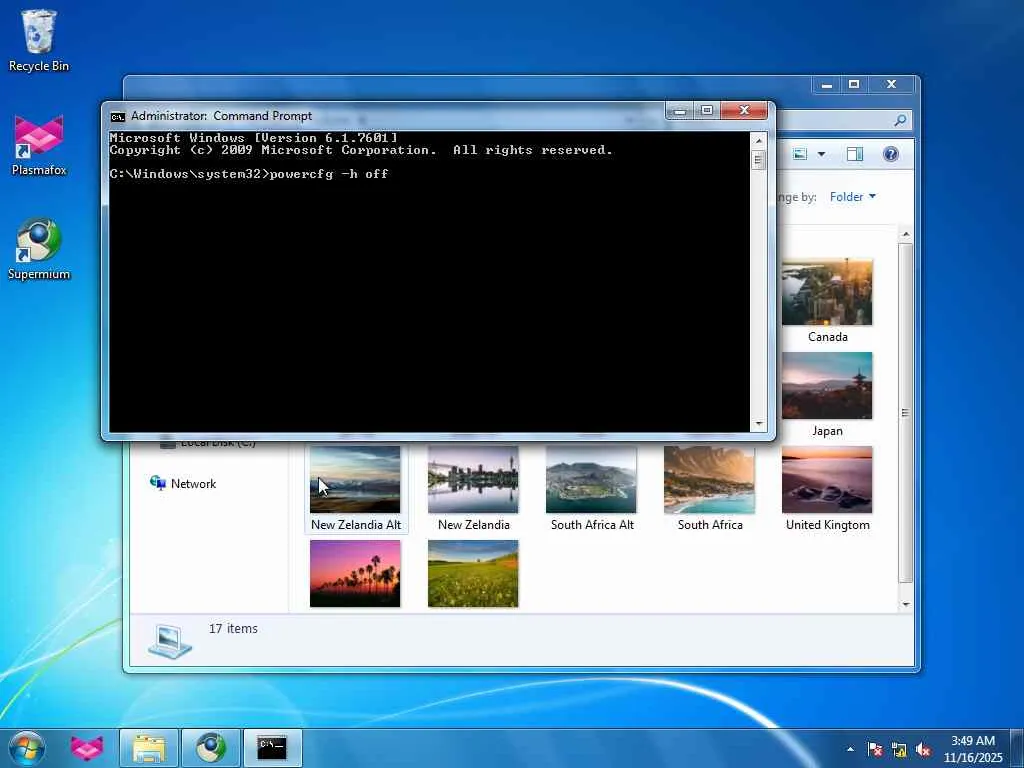Open the Explorer view options dropdown arrow

[822, 154]
